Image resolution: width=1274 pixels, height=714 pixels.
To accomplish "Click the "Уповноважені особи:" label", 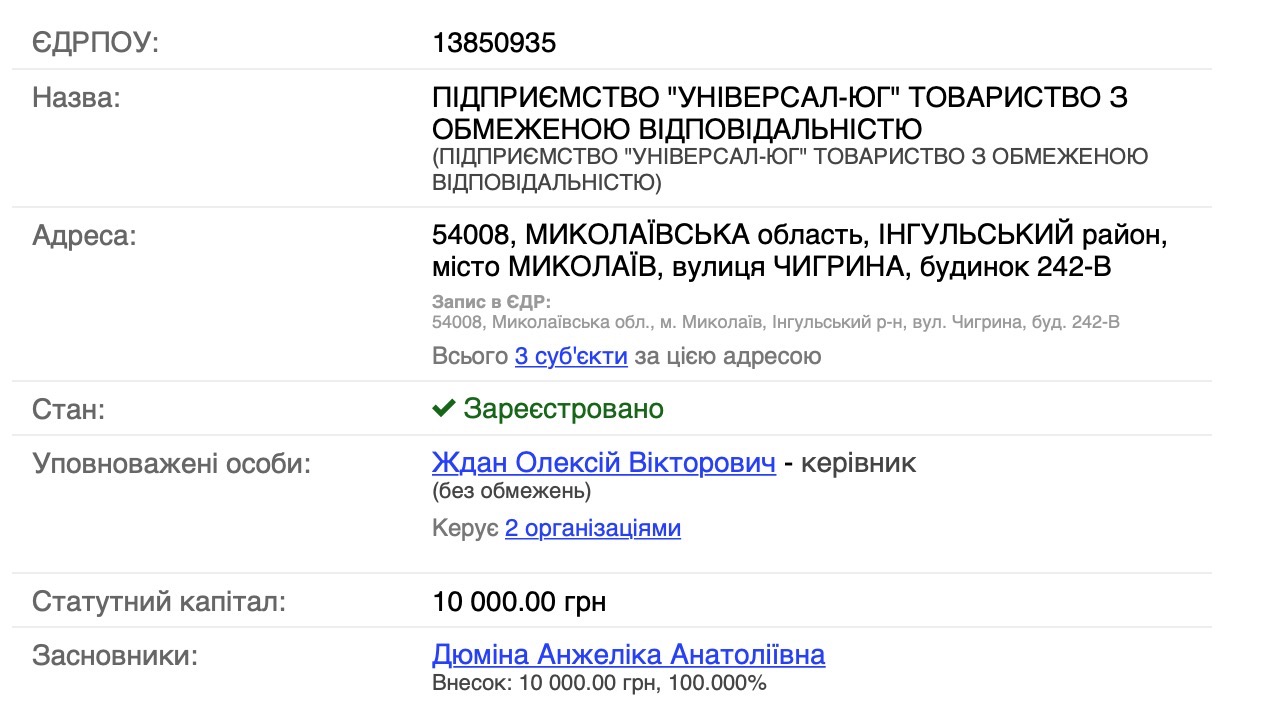I will pos(171,464).
